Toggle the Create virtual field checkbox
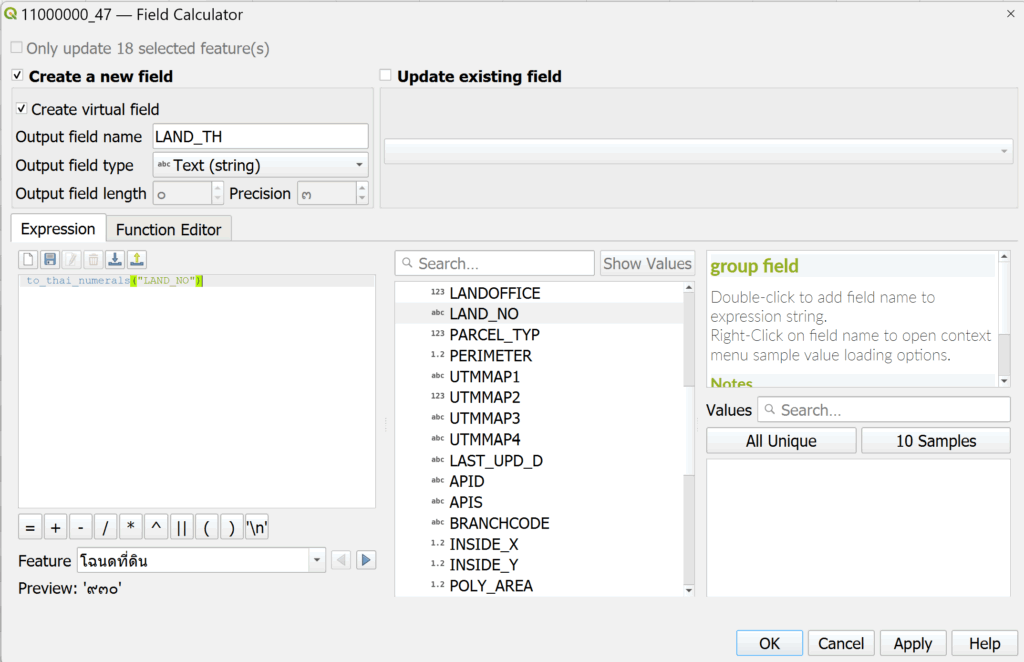 (22, 109)
